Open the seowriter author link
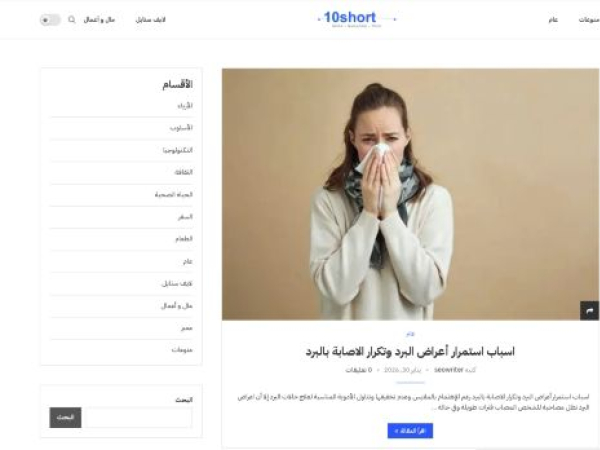 click(449, 370)
